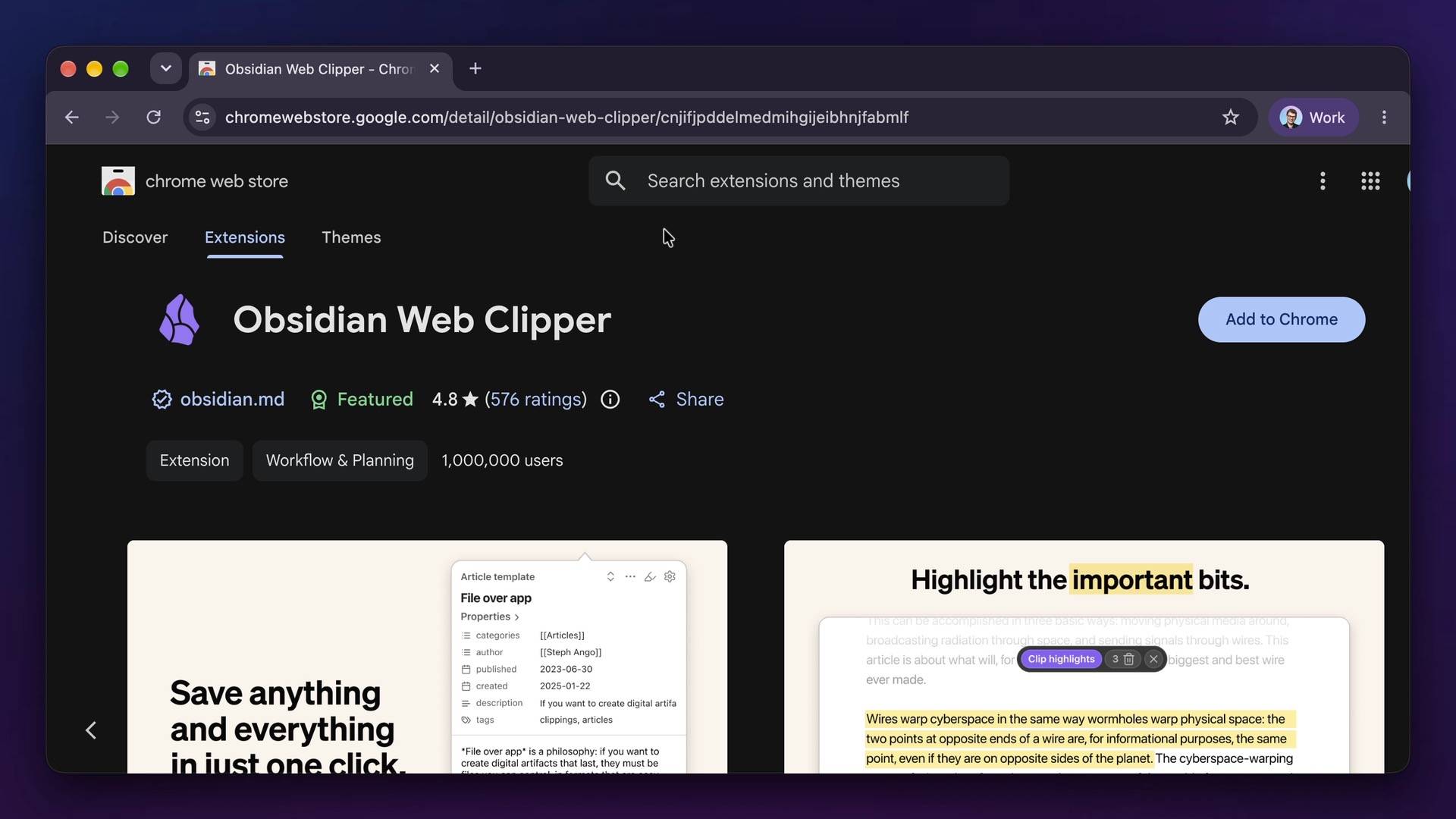Screen dimensions: 1456x819
Task: Open Chrome's three-dot browser menu
Action: coord(1384,118)
